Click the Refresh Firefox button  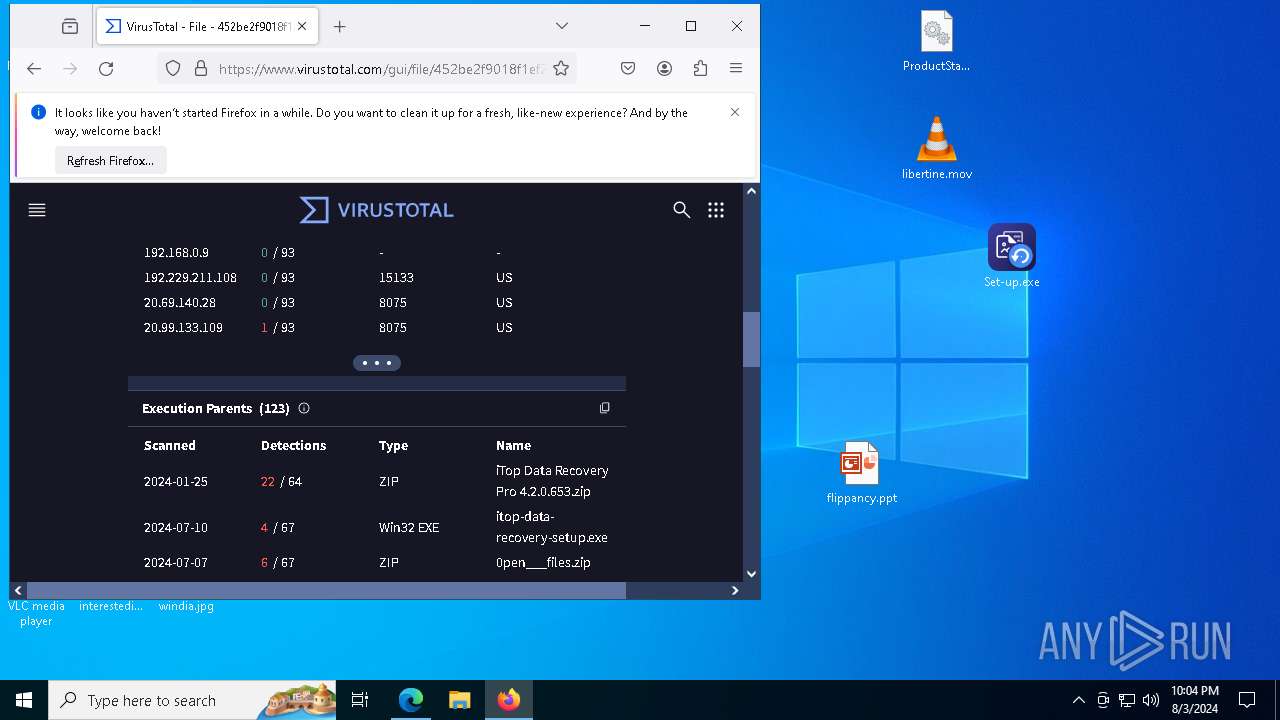pyautogui.click(x=110, y=160)
